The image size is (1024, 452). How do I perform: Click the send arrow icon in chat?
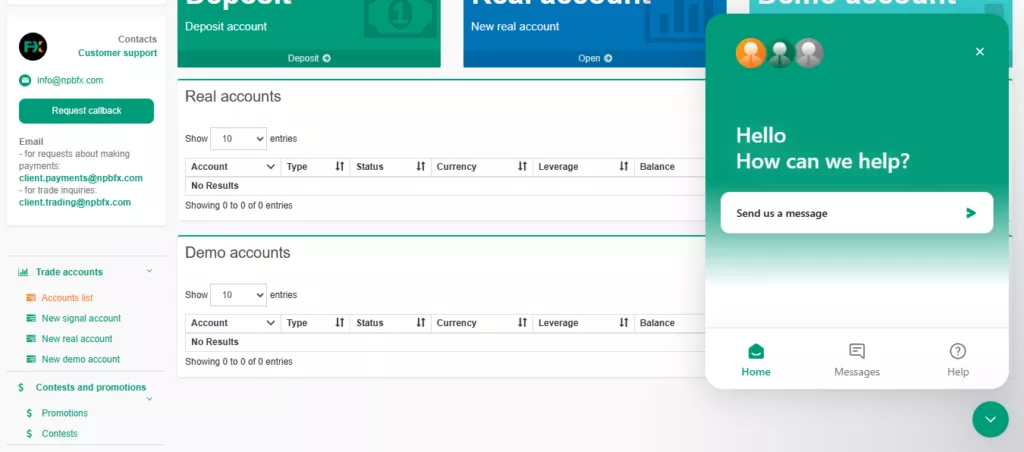tap(970, 213)
